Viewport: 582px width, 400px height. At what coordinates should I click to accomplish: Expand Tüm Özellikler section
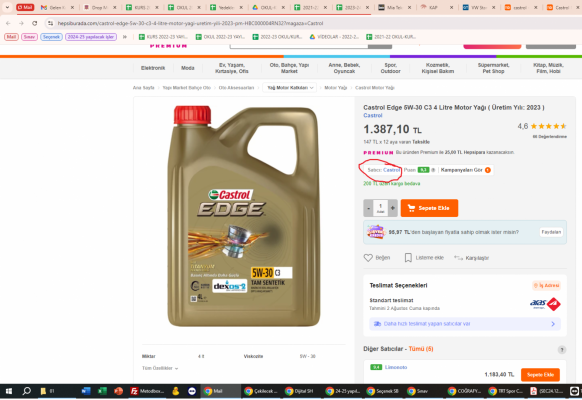tap(160, 368)
